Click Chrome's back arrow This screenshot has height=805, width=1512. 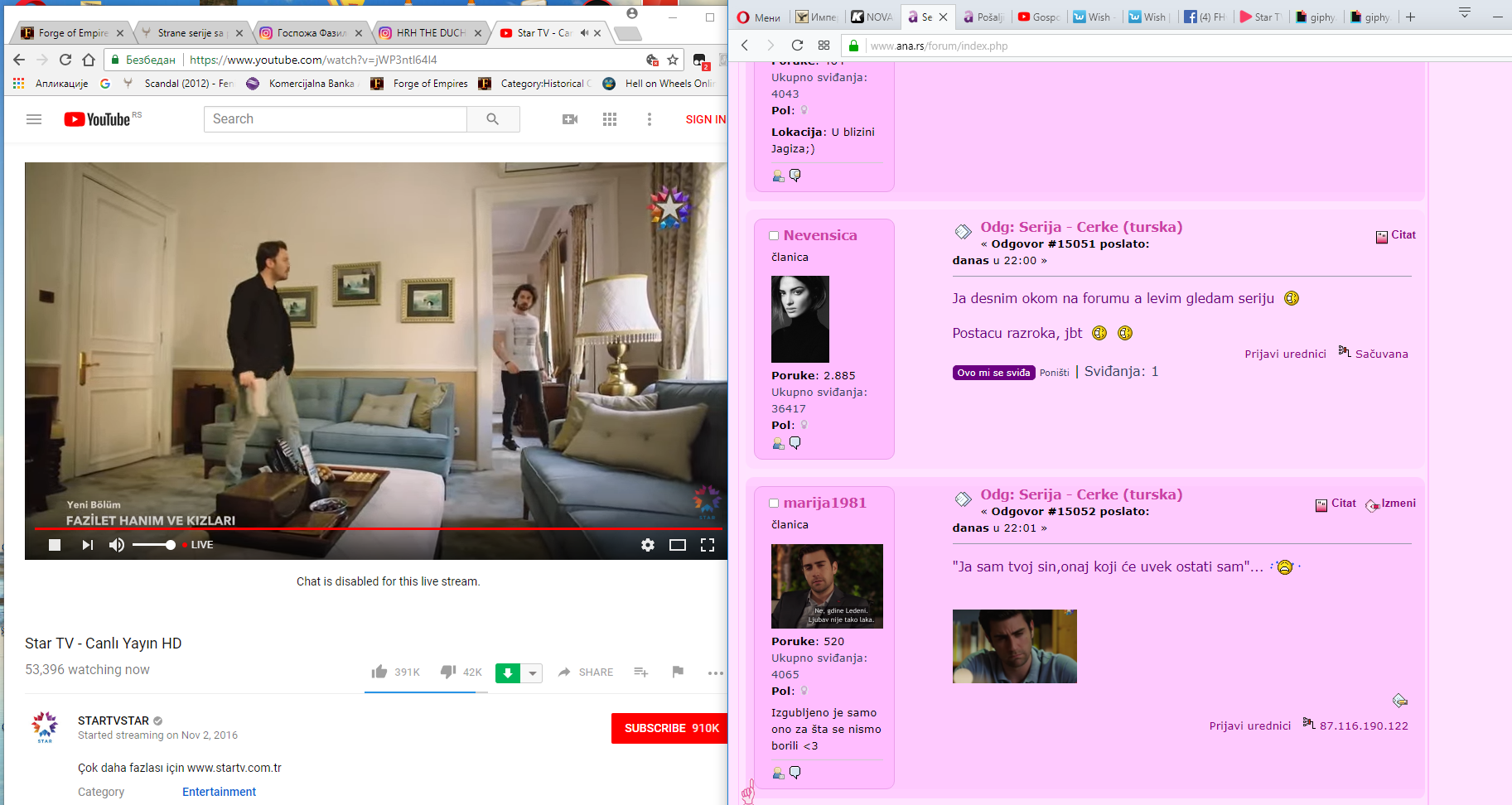19,60
